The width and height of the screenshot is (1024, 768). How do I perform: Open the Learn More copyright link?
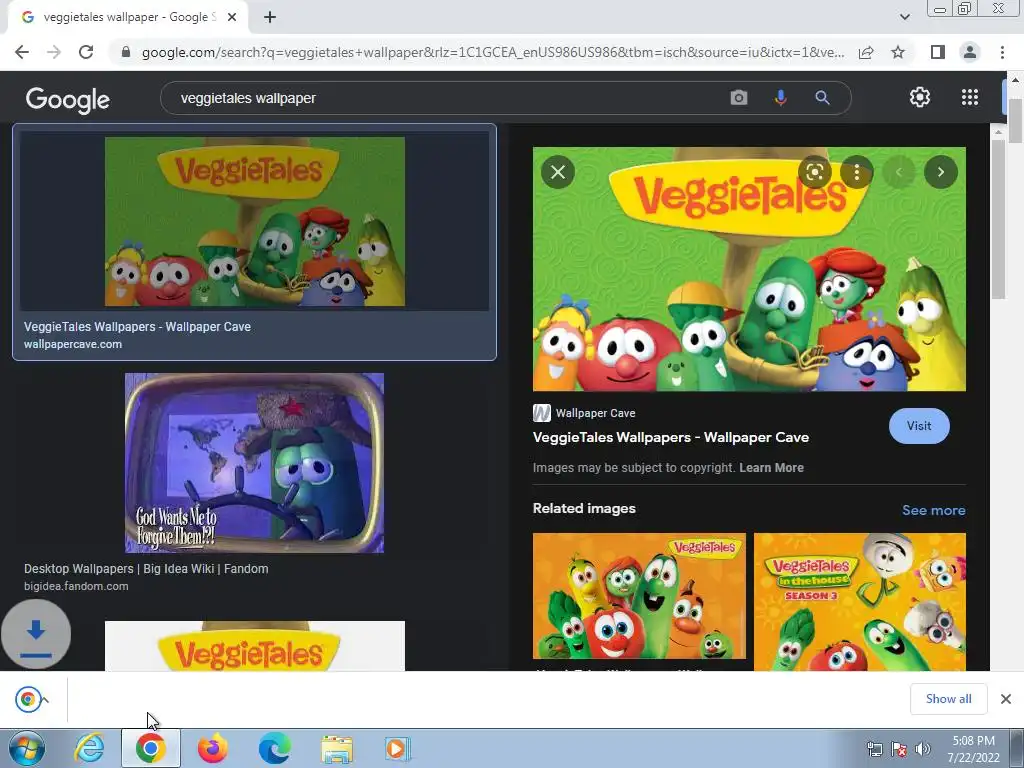[771, 468]
